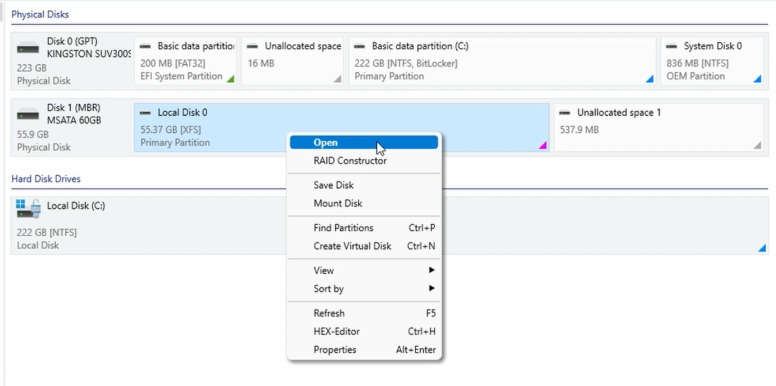Choose RAID Constructor from context menu
776x386 pixels.
pos(364,161)
